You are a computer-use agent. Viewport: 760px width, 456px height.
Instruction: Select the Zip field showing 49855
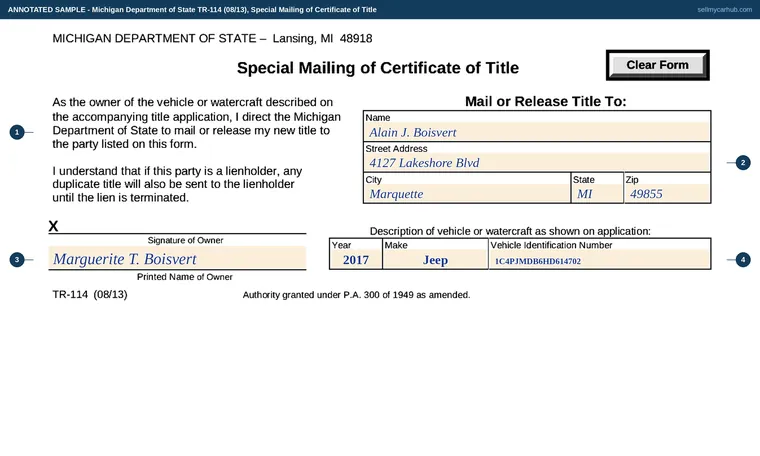point(667,194)
